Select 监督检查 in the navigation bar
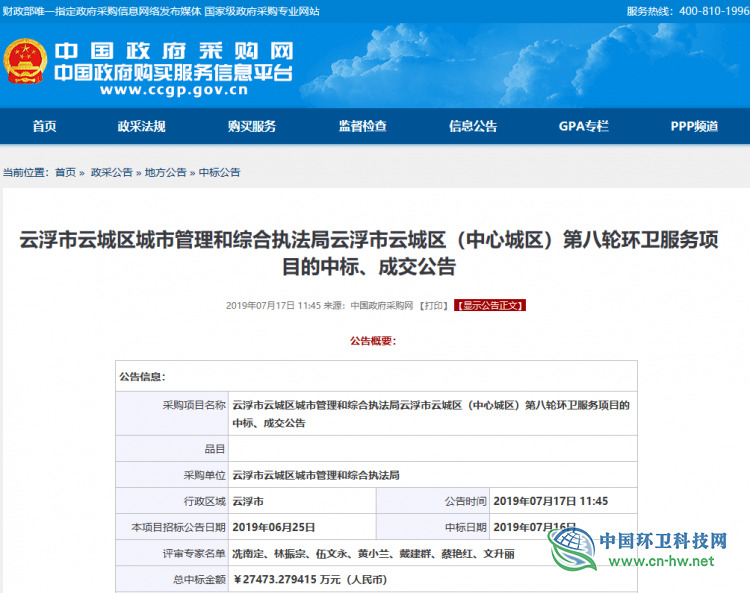Image resolution: width=750 pixels, height=593 pixels. point(363,126)
